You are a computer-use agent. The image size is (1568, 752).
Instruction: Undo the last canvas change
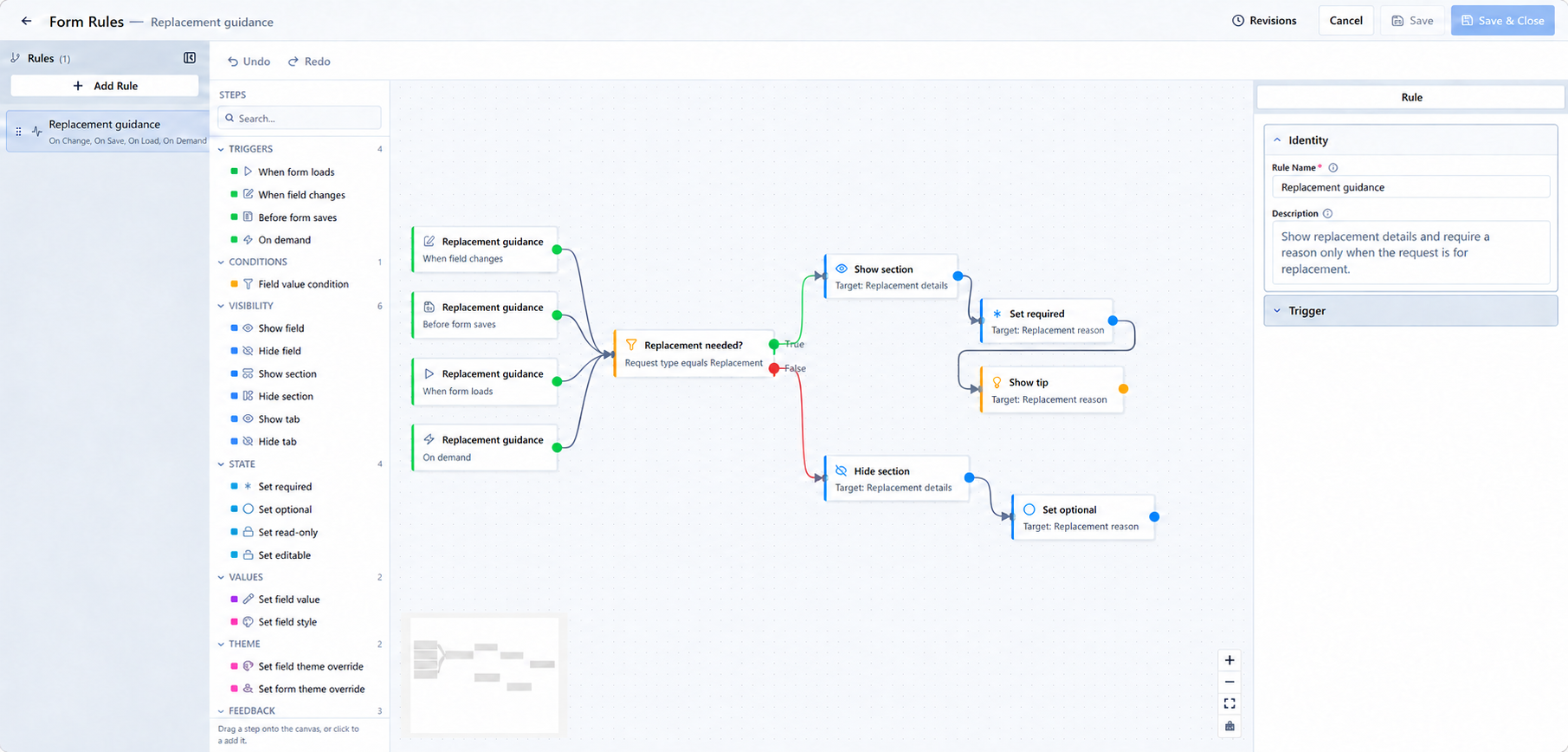pyautogui.click(x=248, y=62)
